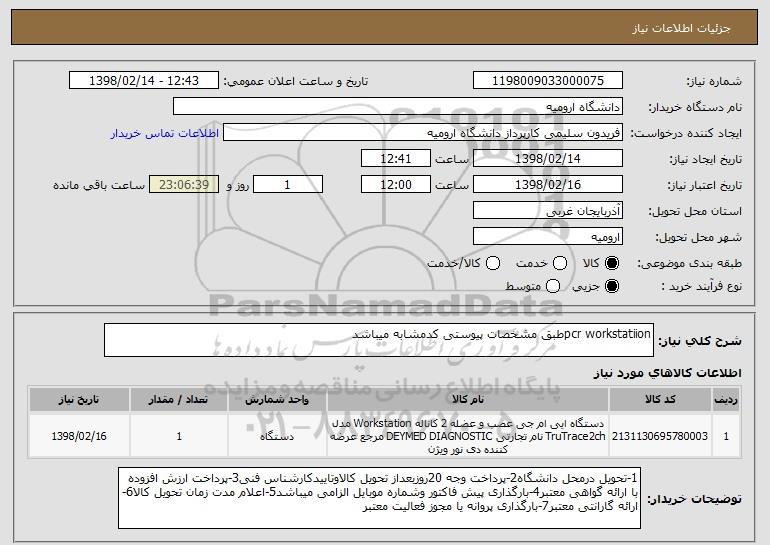
Task: Click the نام کالا column header
Action: (468, 399)
